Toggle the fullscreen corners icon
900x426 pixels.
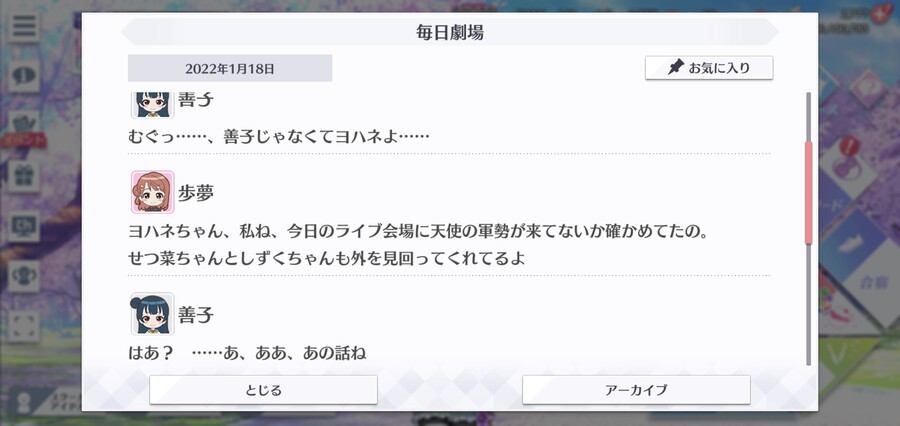24,326
